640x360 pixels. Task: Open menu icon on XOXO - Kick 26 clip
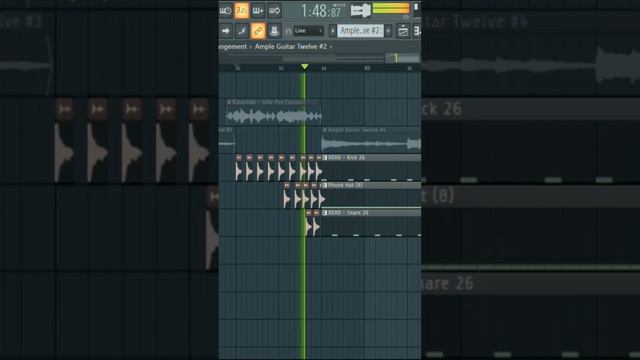coord(325,158)
